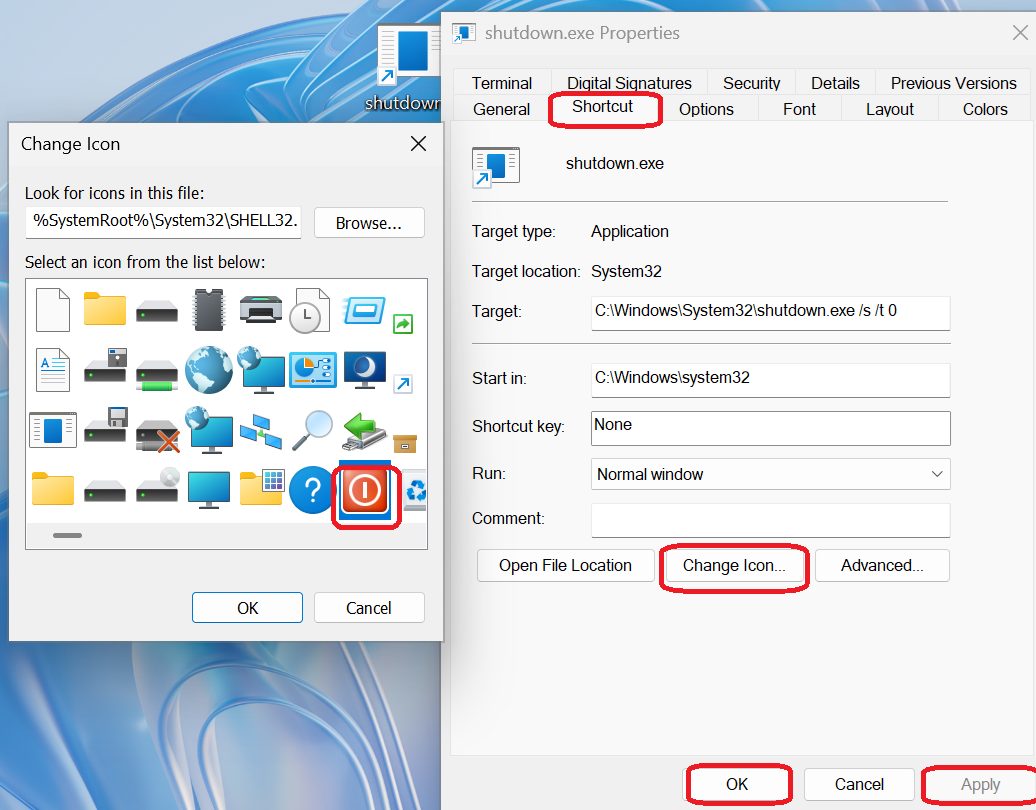Choose the red power shutdown icon
1036x810 pixels.
coord(365,490)
